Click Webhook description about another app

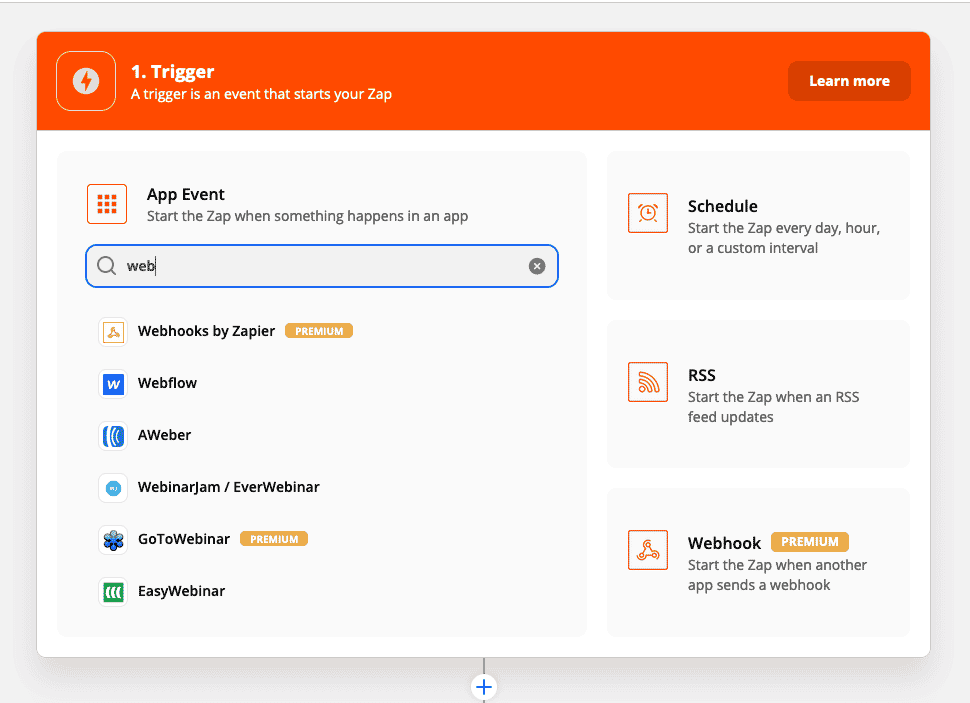click(777, 575)
